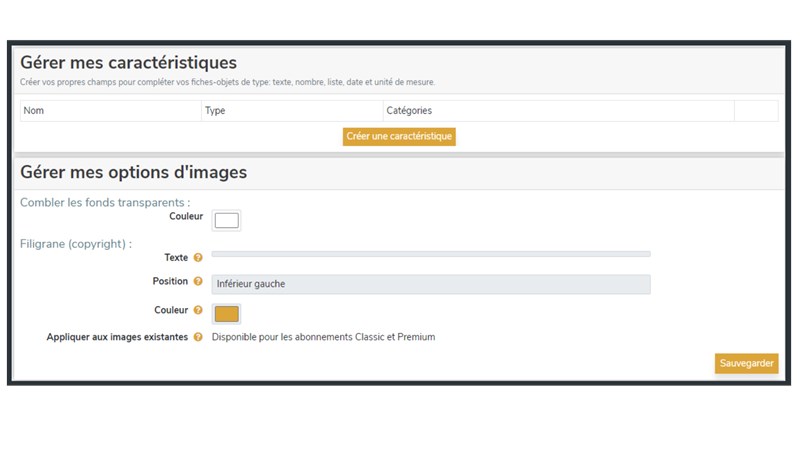Save settings with the Sauvegarder button
This screenshot has height=450, width=800.
[x=746, y=363]
